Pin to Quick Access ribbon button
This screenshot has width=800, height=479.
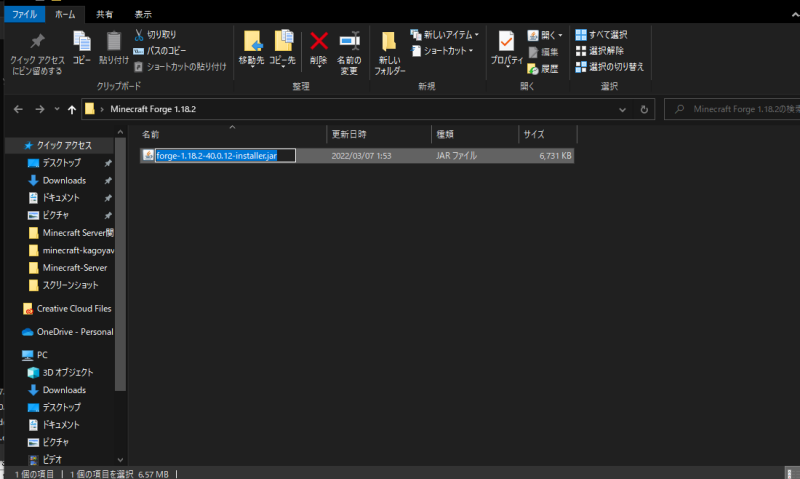37,54
